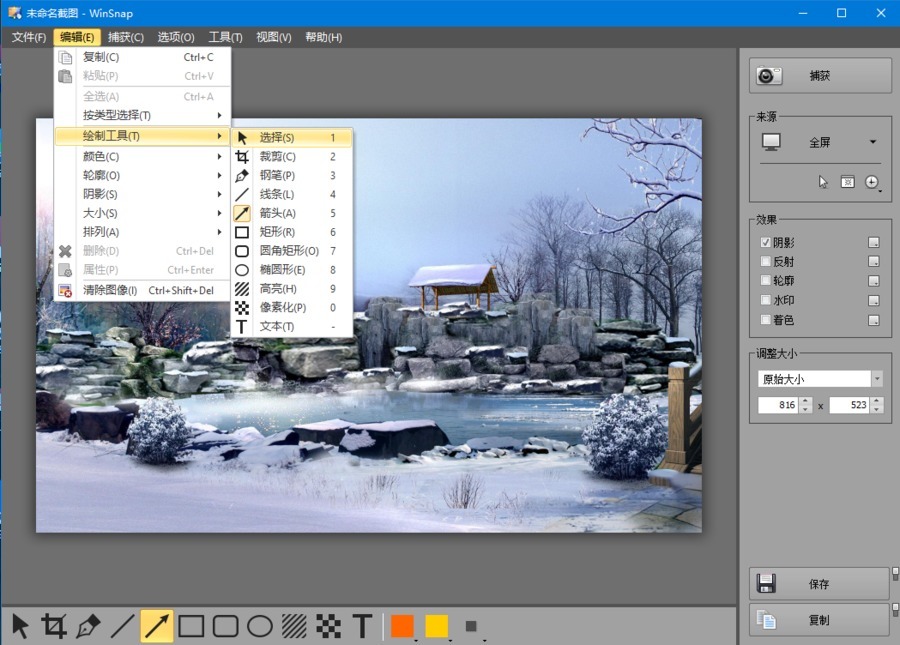Select the Pen tool in bottom toolbar
Image resolution: width=900 pixels, height=645 pixels.
coord(88,626)
